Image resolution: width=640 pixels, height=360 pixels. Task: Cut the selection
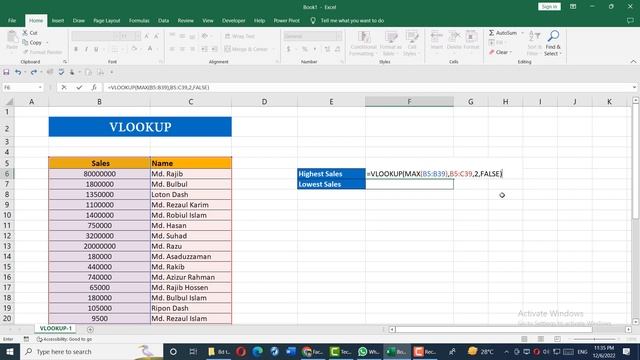click(30, 33)
